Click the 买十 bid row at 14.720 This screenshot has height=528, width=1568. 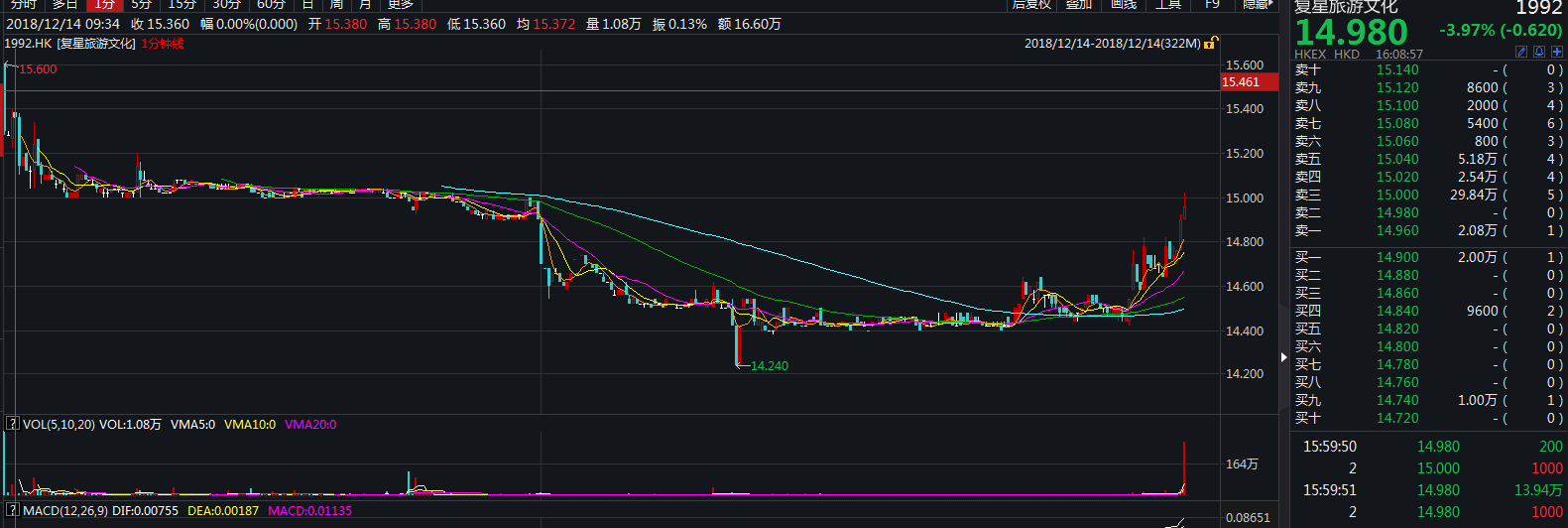pyautogui.click(x=1428, y=418)
